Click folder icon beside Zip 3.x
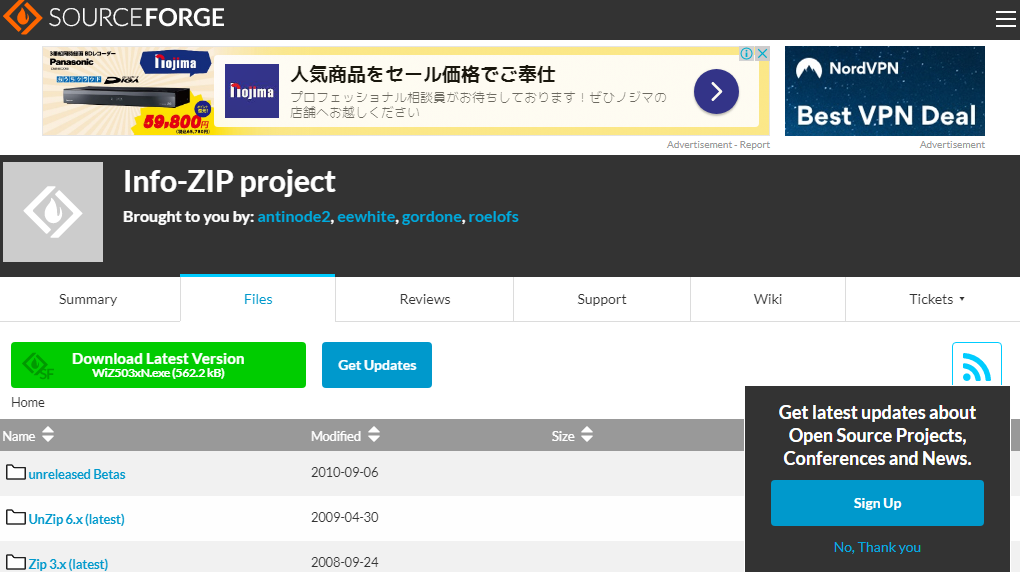This screenshot has height=572, width=1020. pos(16,562)
